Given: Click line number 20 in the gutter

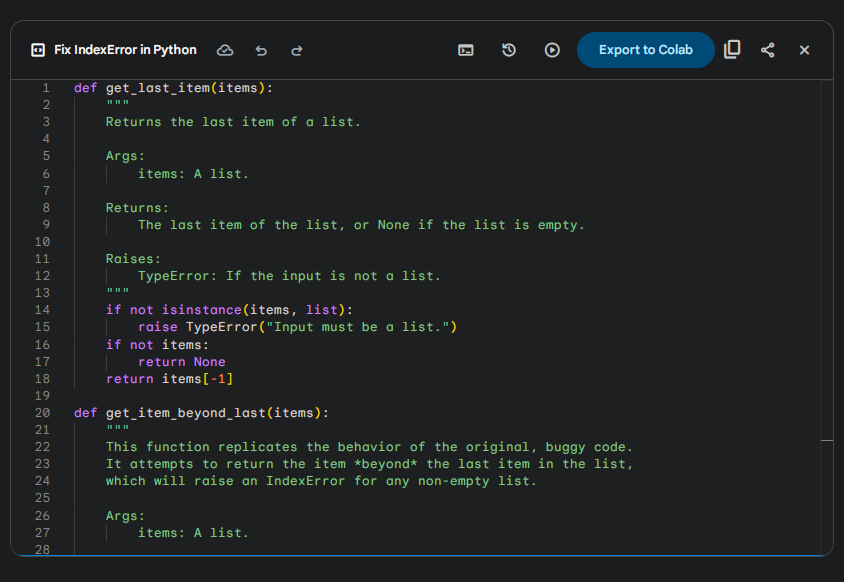Looking at the screenshot, I should pos(42,413).
